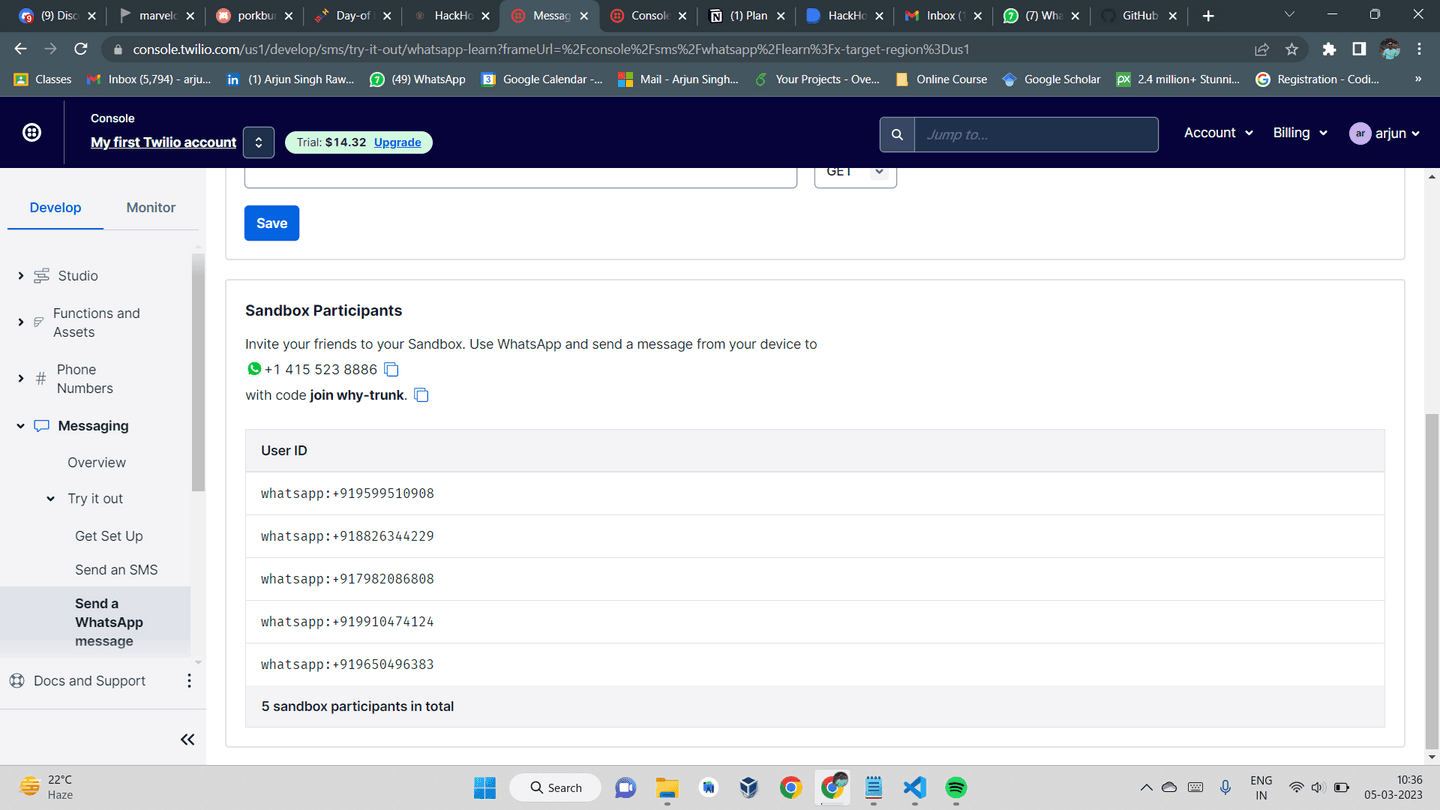Click the page vertical scrollbar
The height and width of the screenshot is (810, 1440).
1432,580
